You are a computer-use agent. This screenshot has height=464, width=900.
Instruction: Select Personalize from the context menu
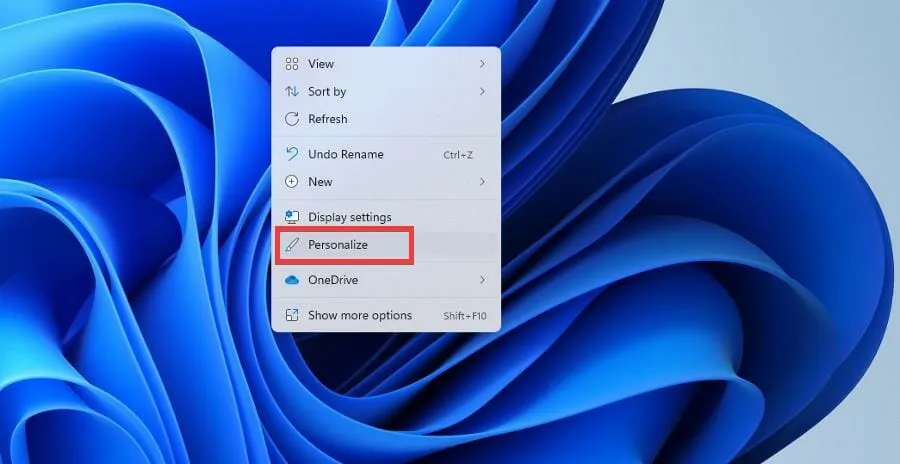click(338, 245)
